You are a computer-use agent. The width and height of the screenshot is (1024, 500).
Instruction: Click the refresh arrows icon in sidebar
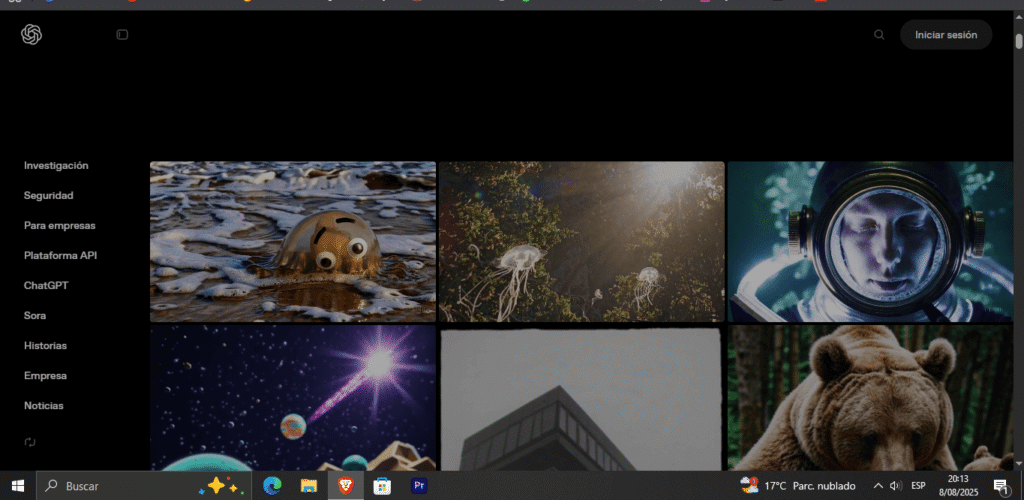pyautogui.click(x=30, y=442)
